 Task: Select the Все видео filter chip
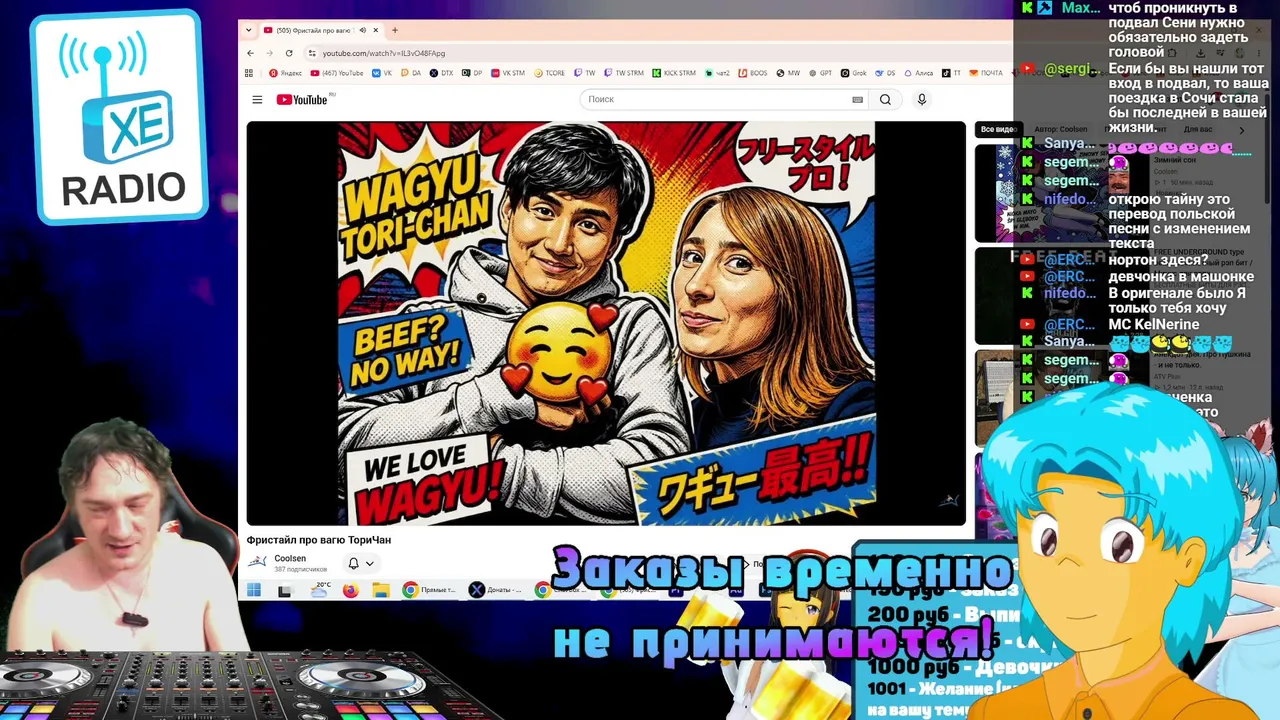click(998, 129)
